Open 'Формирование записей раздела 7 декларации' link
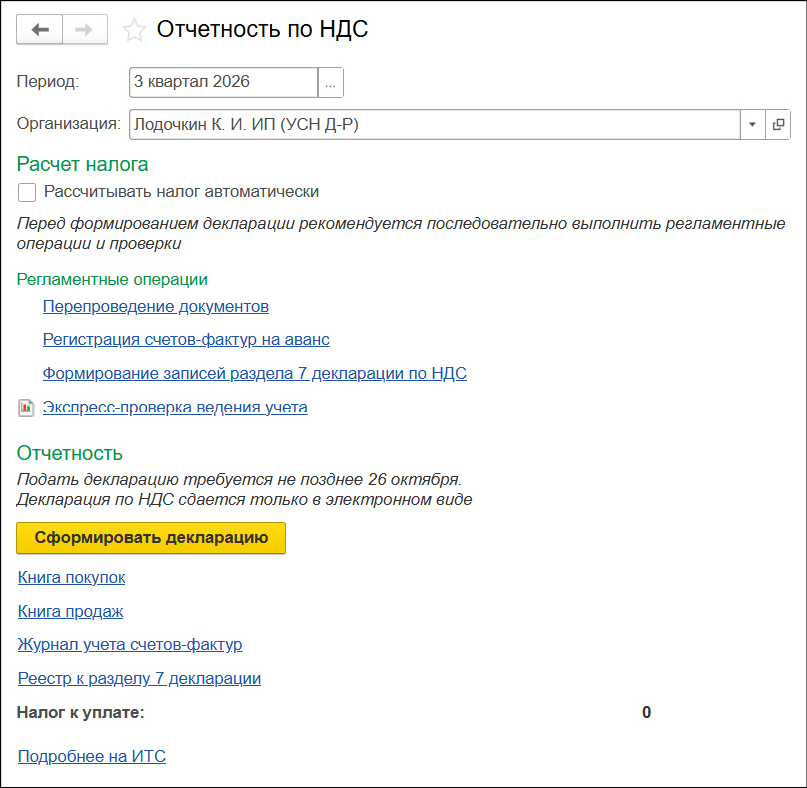 pyautogui.click(x=254, y=373)
